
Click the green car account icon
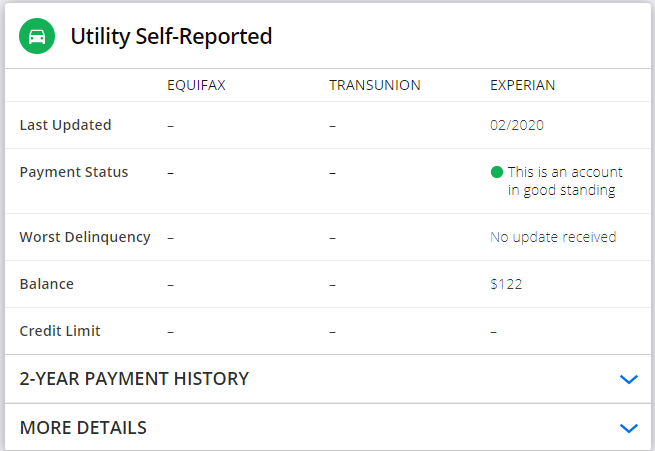coord(37,36)
